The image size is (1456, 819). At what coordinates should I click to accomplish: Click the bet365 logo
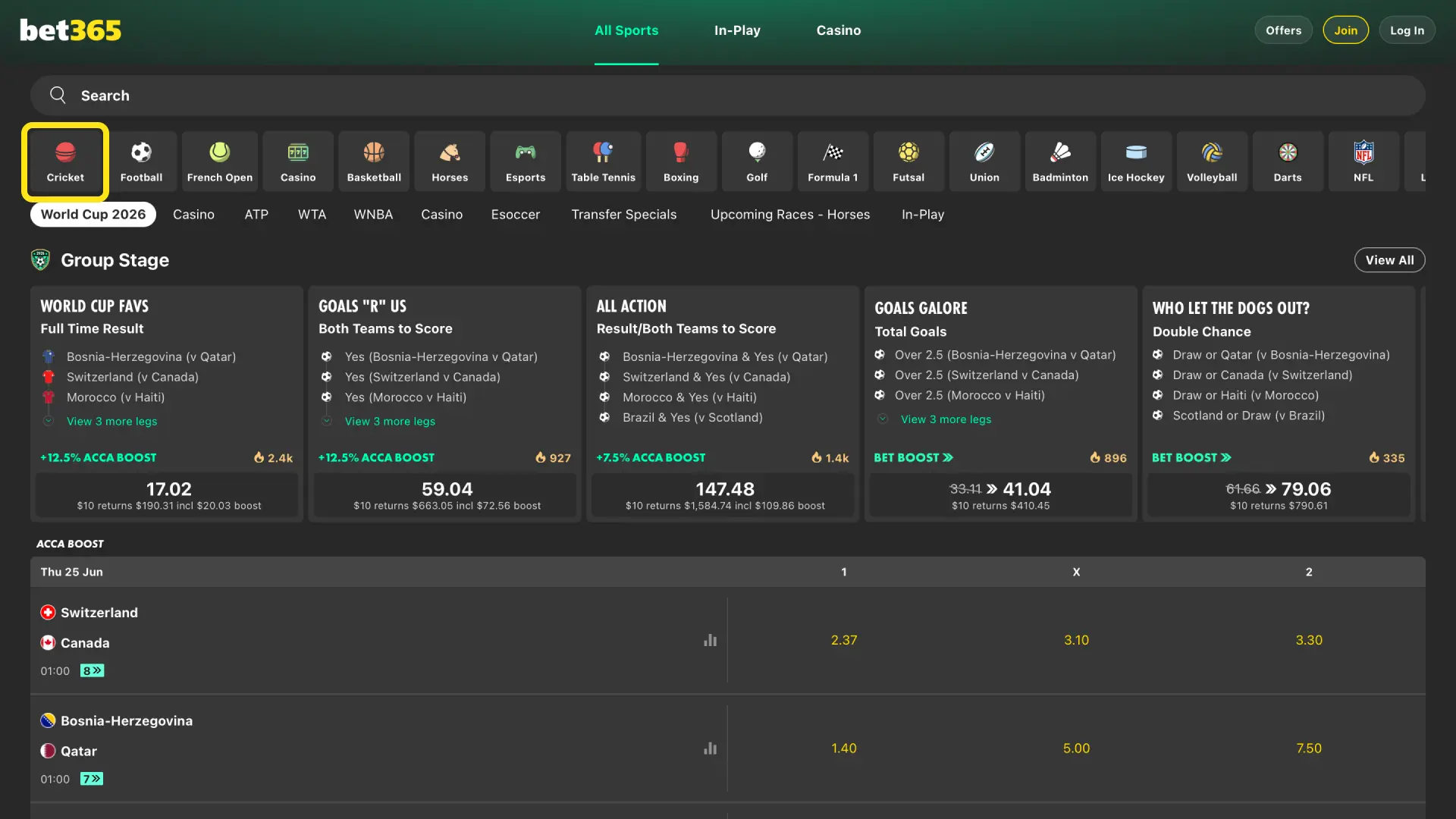[71, 30]
